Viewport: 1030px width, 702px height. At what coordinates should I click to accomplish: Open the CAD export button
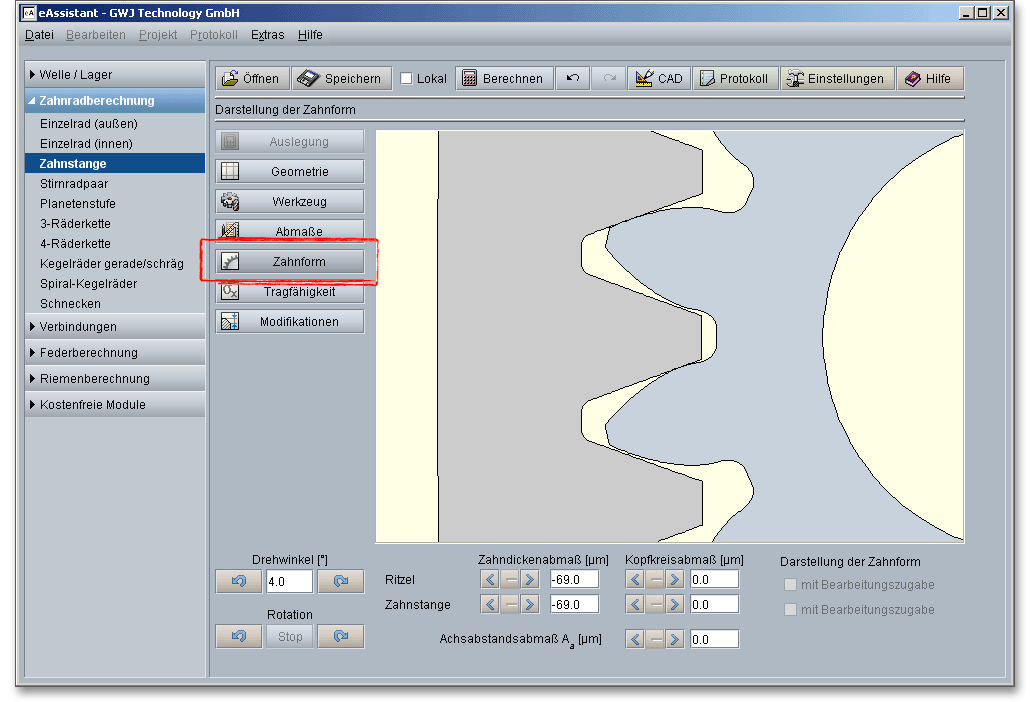tap(658, 79)
